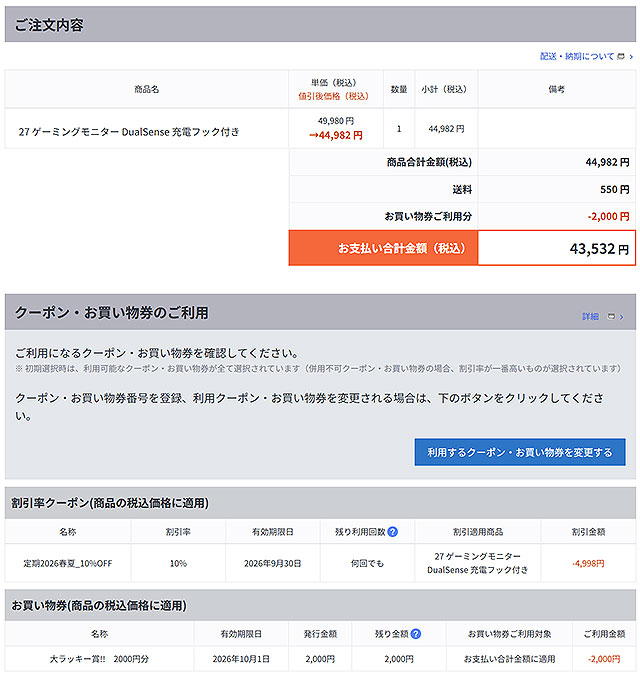The height and width of the screenshot is (675, 640).
Task: Click the ご利用金額 value -2,000円 in voucher row
Action: click(604, 659)
